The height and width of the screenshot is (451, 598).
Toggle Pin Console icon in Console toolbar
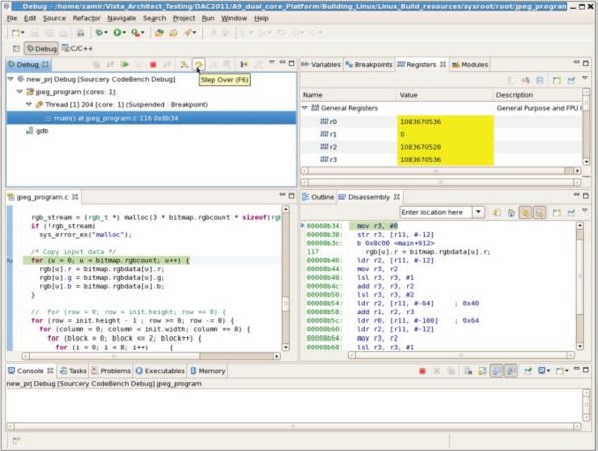tap(528, 371)
